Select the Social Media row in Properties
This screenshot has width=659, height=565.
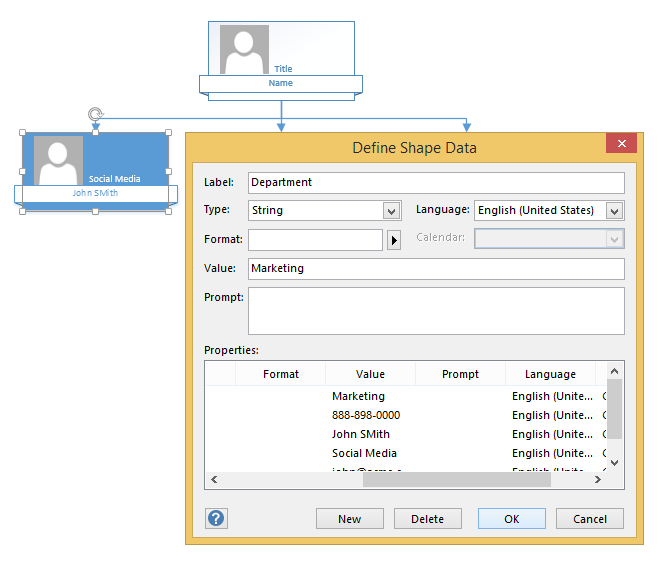coord(406,453)
